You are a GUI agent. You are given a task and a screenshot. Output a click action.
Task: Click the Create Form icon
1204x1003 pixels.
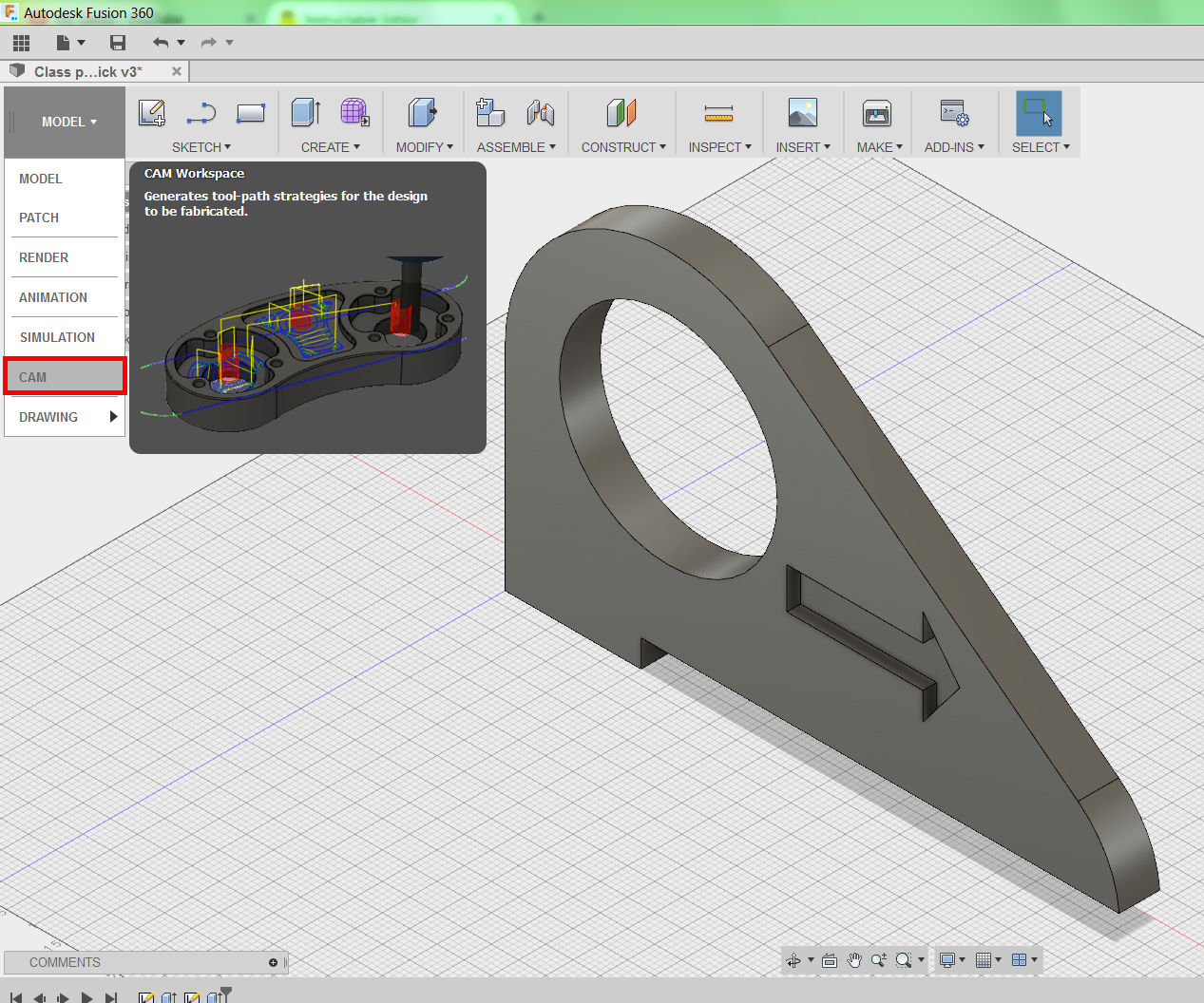click(354, 113)
